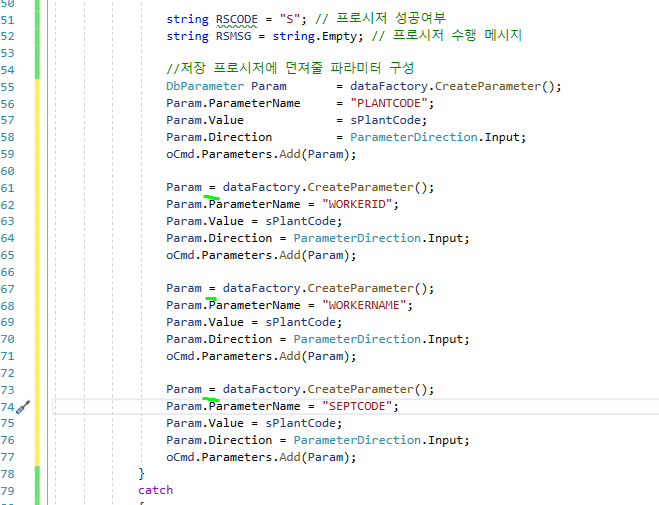Click oCmd.Parameters.Add(Param) on line 59
The height and width of the screenshot is (505, 659).
[258, 154]
